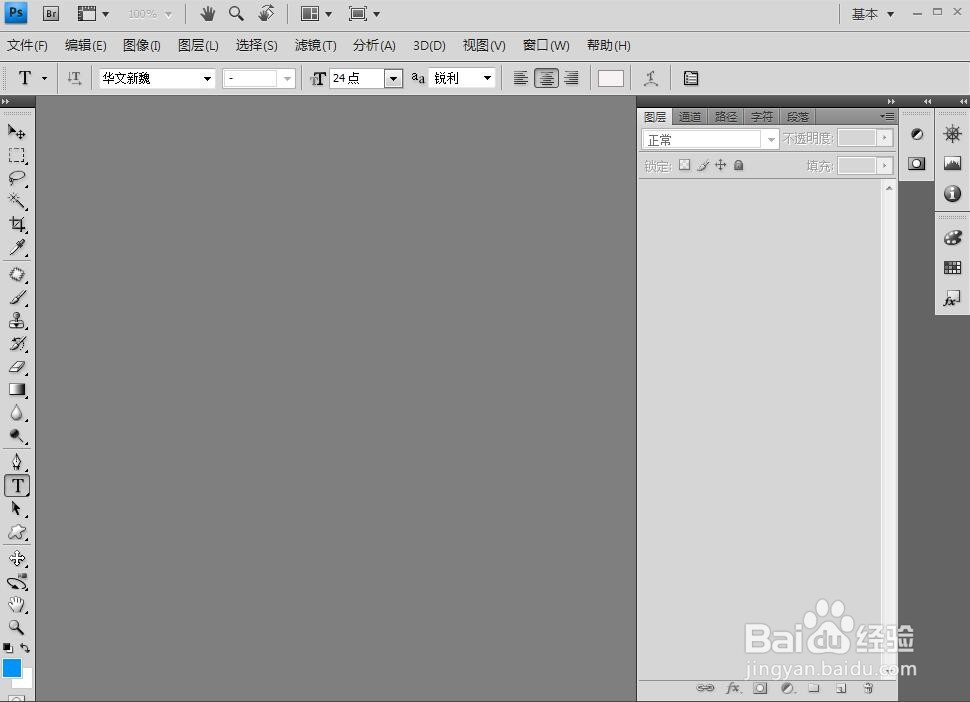Open the 编辑(E) menu
Viewport: 970px width, 702px height.
(x=86, y=45)
